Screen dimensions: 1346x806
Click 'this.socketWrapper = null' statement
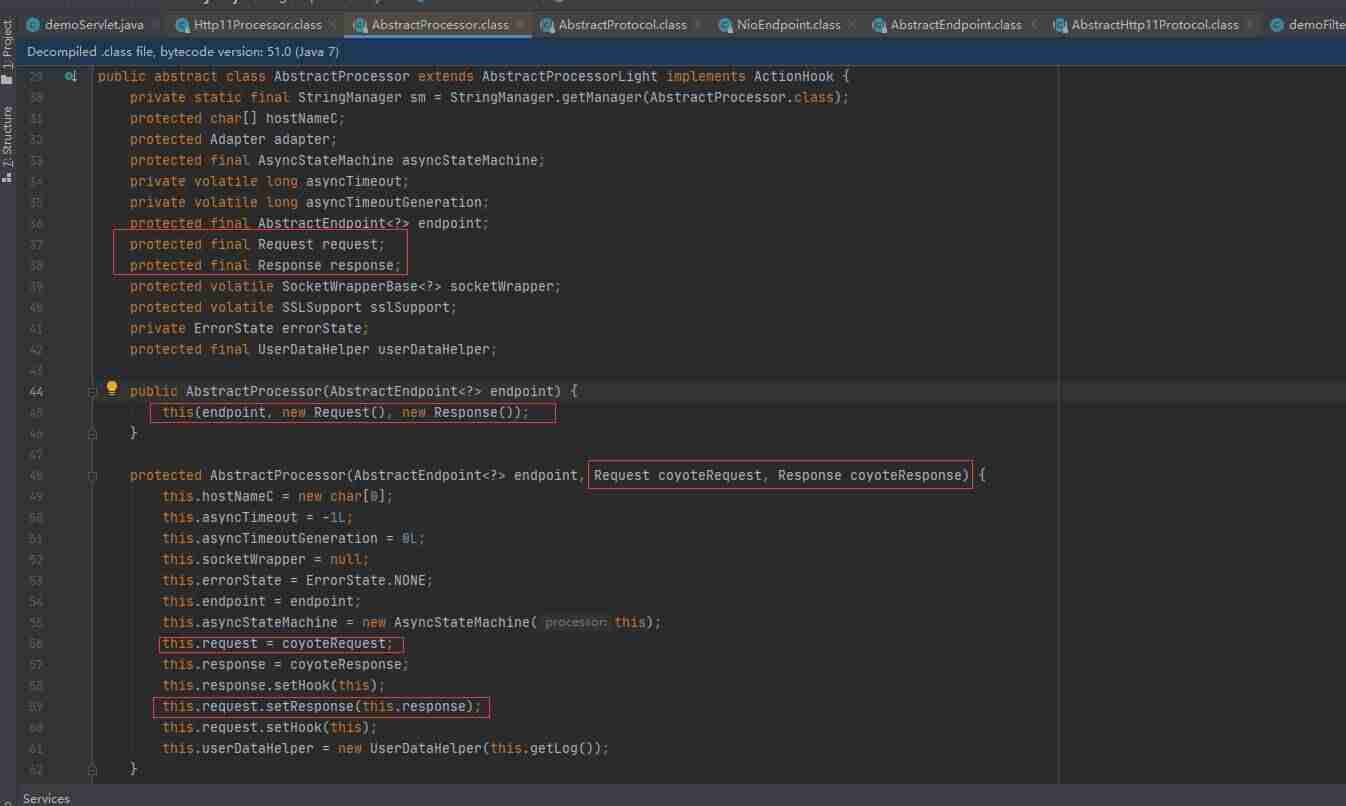click(266, 559)
